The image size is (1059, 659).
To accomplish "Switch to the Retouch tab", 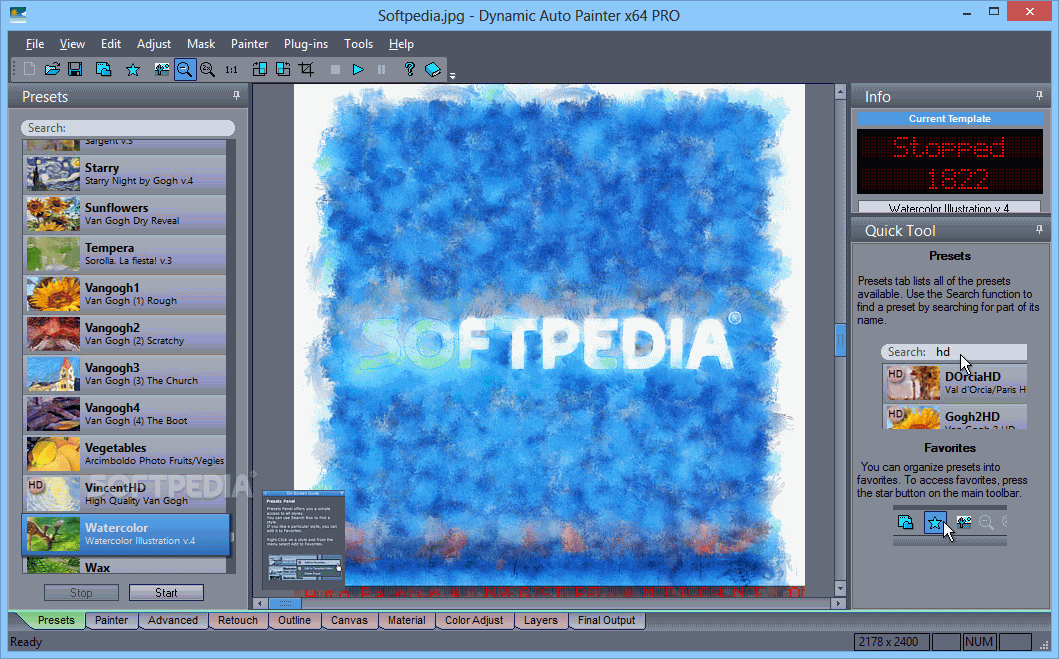I will (238, 620).
